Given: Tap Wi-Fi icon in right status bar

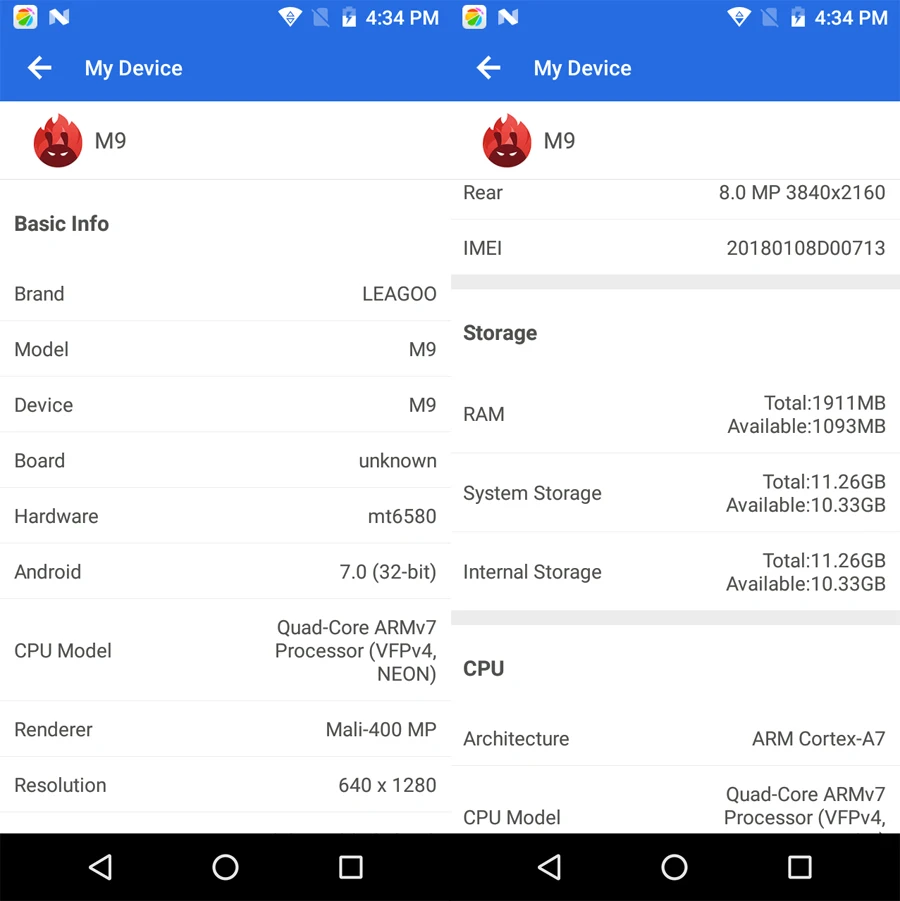Looking at the screenshot, I should click(739, 17).
